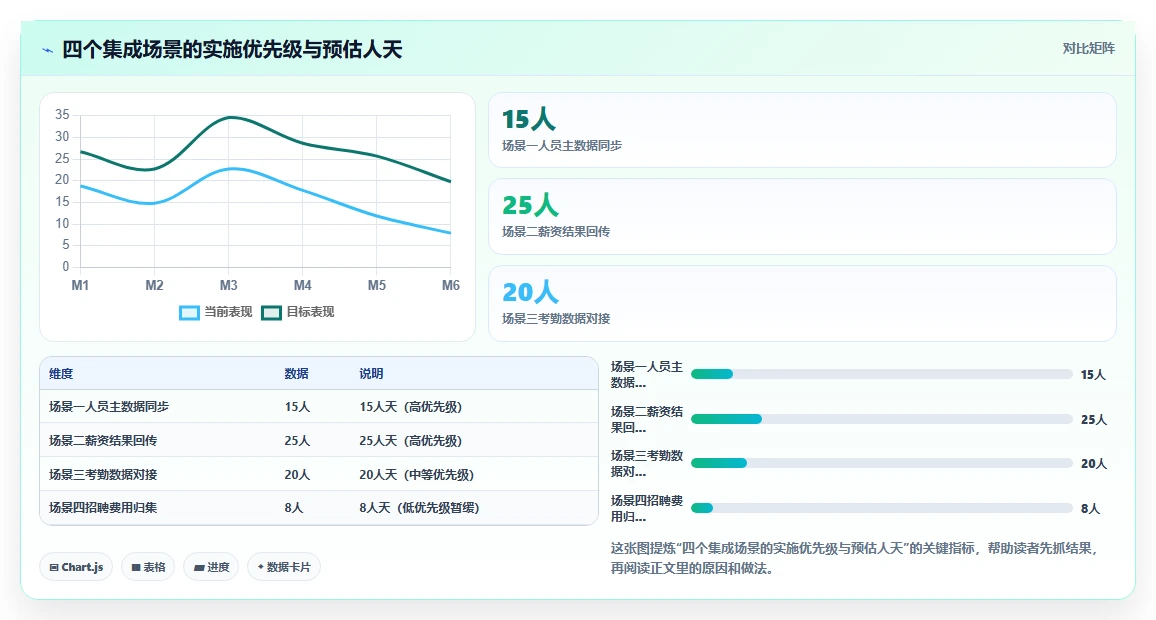Image resolution: width=1156 pixels, height=620 pixels.
Task: Click the M6 axis label on chart
Action: [x=450, y=285]
